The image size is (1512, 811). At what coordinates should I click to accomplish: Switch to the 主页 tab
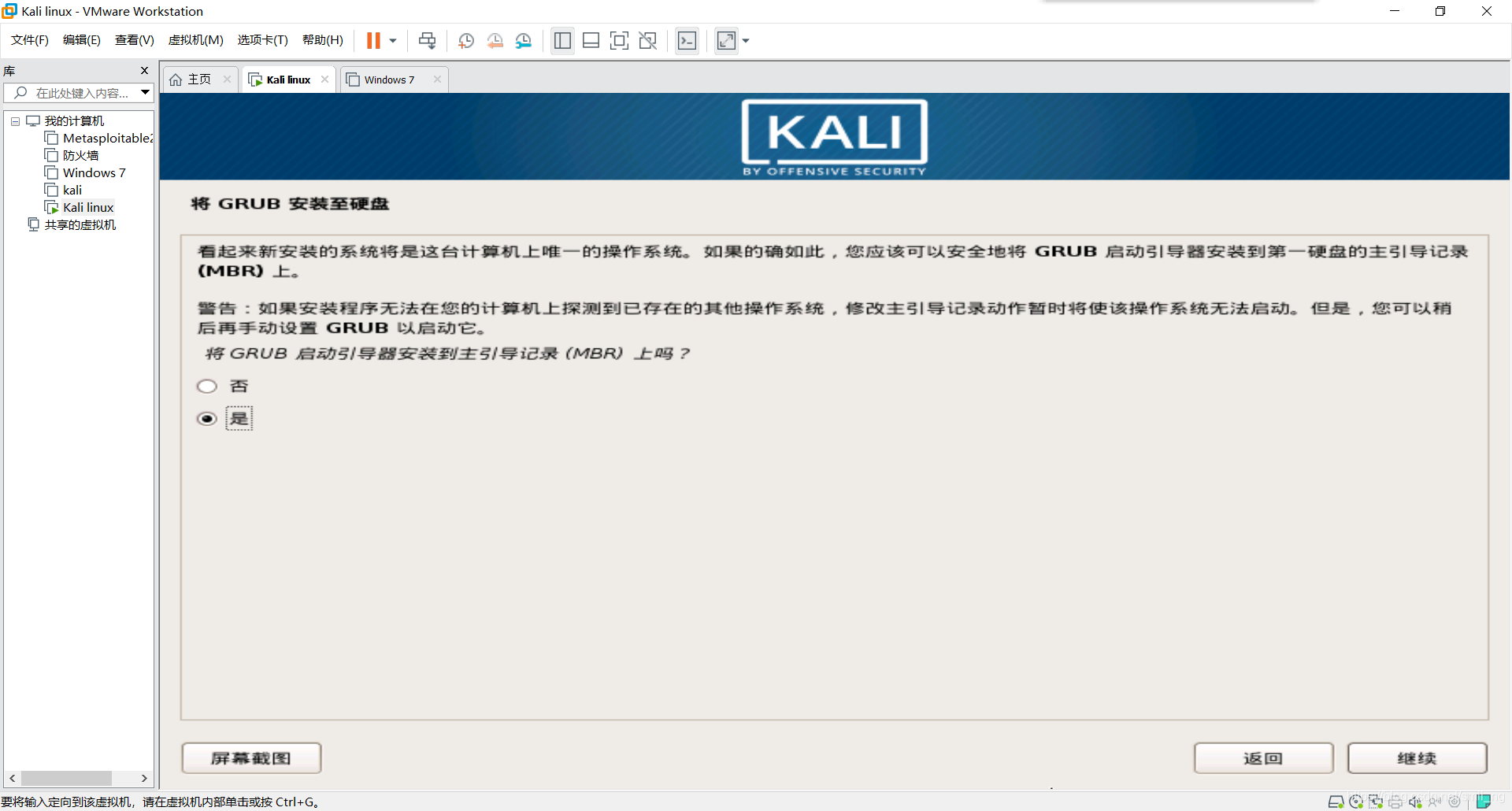pyautogui.click(x=199, y=80)
